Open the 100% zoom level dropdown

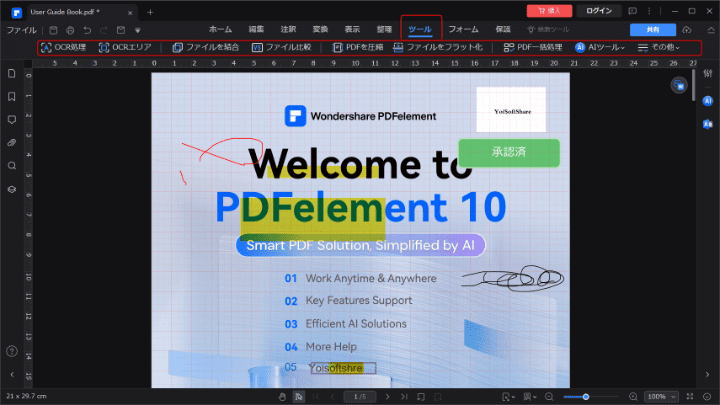tap(662, 397)
